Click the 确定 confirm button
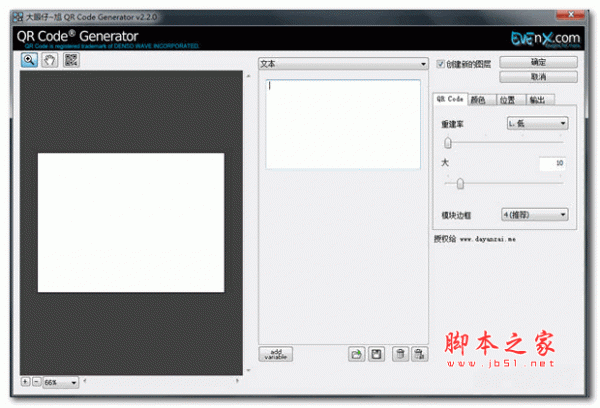600x408 pixels. (538, 62)
